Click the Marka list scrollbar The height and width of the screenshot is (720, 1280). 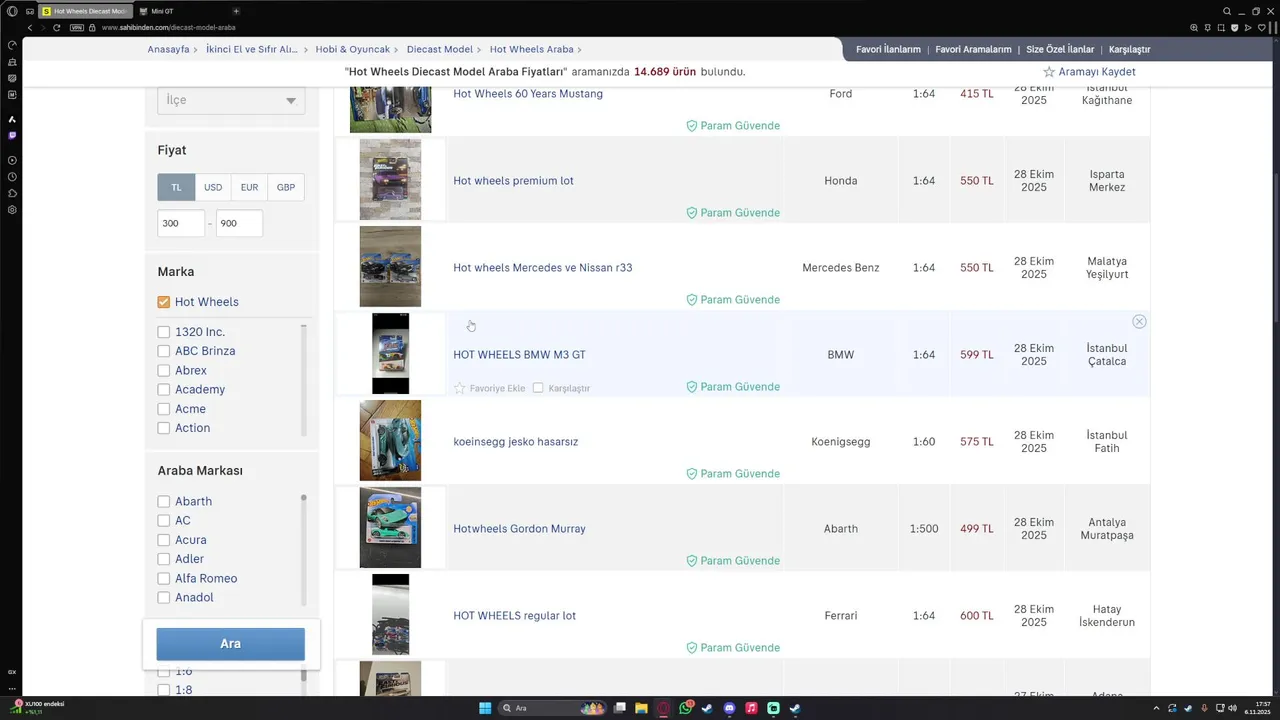point(304,380)
